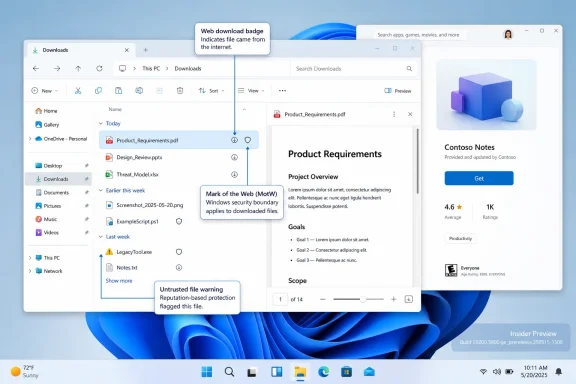Zoom out with minus in preview
This screenshot has width=576, height=384.
tap(323, 299)
